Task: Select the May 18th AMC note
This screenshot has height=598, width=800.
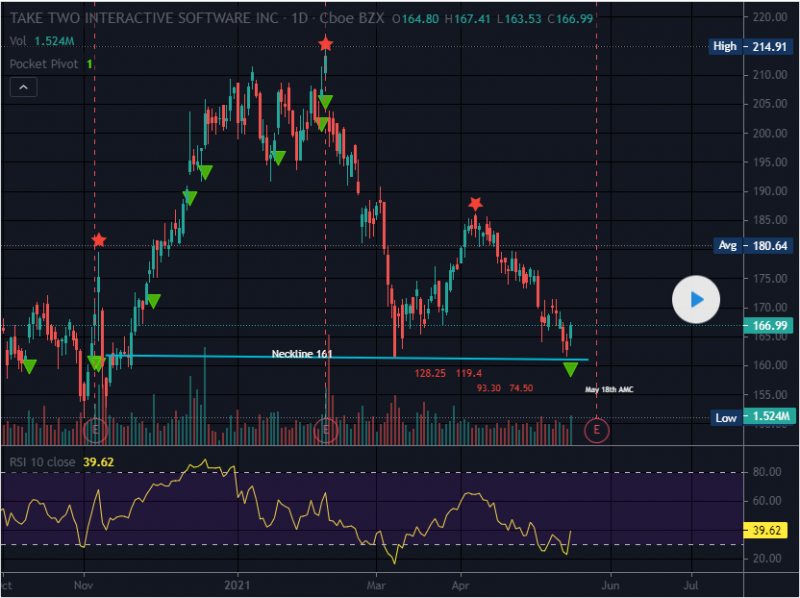Action: click(x=609, y=390)
